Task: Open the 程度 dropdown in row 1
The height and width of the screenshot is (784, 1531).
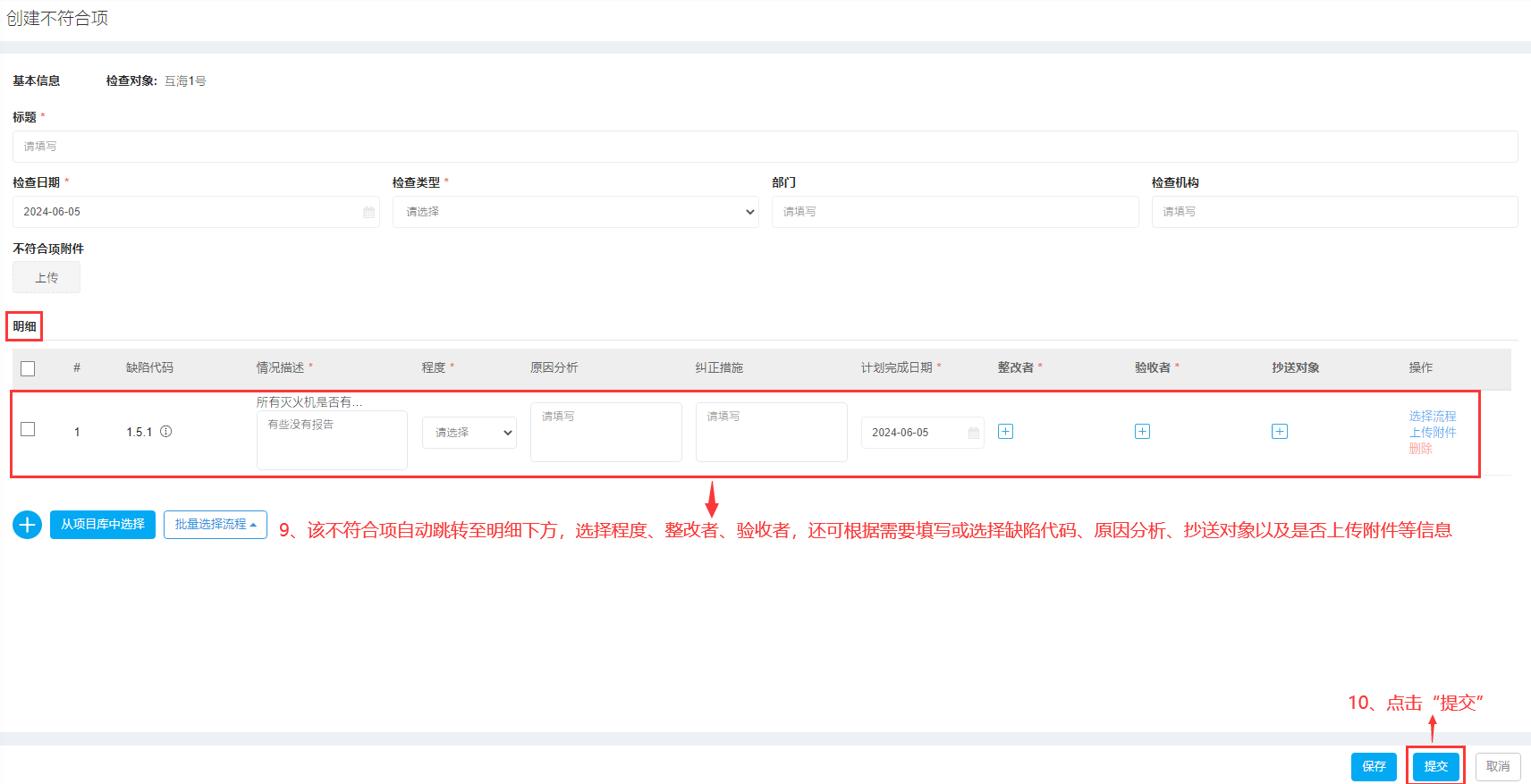Action: 469,433
